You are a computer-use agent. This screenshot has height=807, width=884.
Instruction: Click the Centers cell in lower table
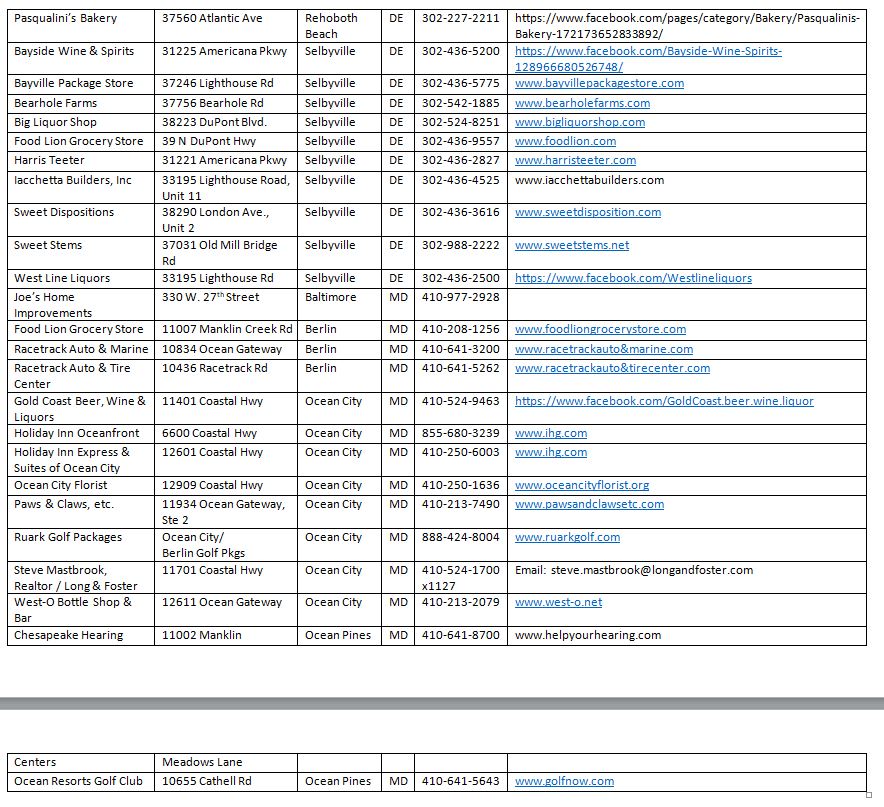pyautogui.click(x=81, y=762)
